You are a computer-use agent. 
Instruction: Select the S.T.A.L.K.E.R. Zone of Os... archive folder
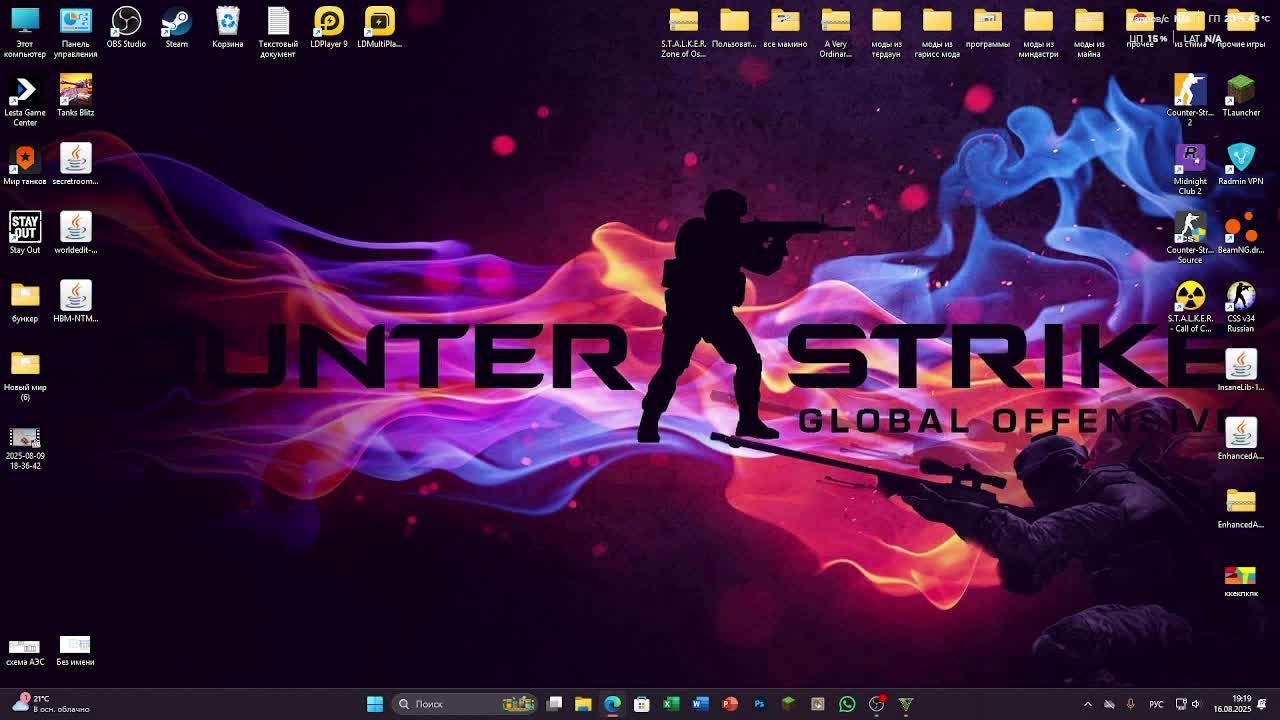pos(684,31)
